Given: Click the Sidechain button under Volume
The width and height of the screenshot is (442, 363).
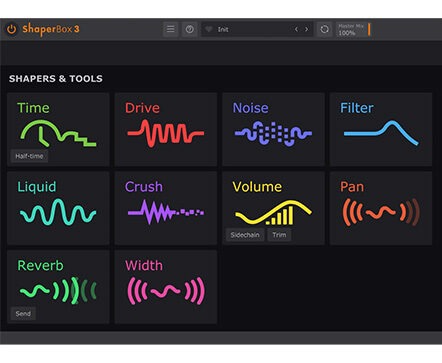Looking at the screenshot, I should [x=245, y=235].
